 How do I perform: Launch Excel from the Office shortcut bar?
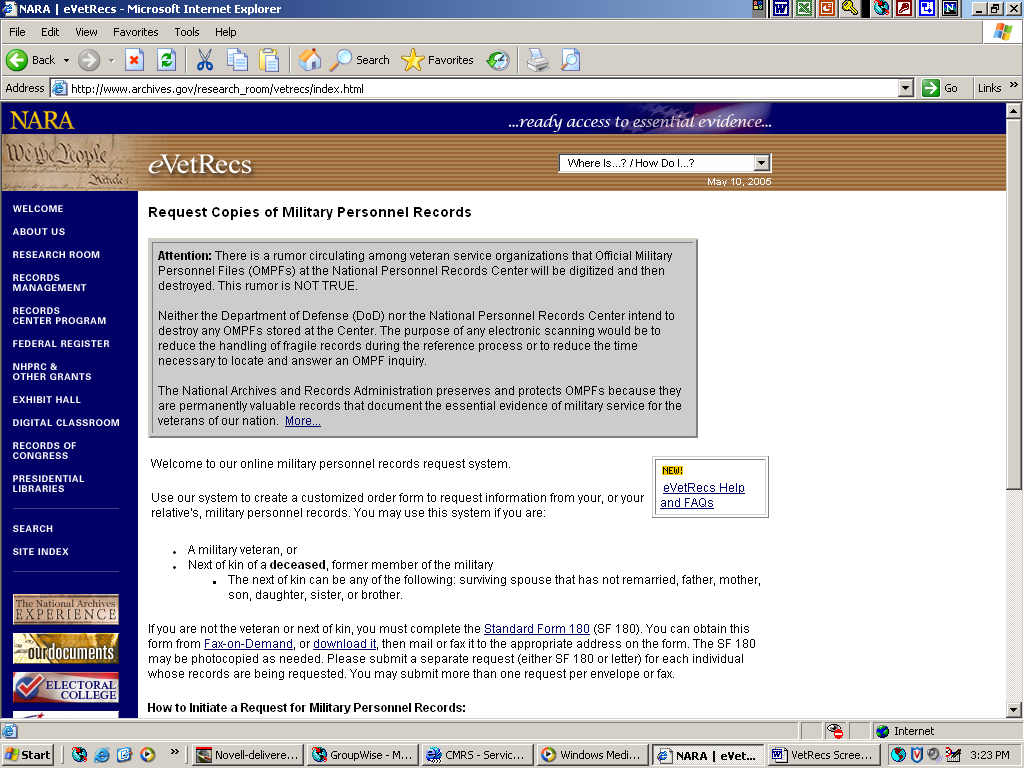pos(805,8)
